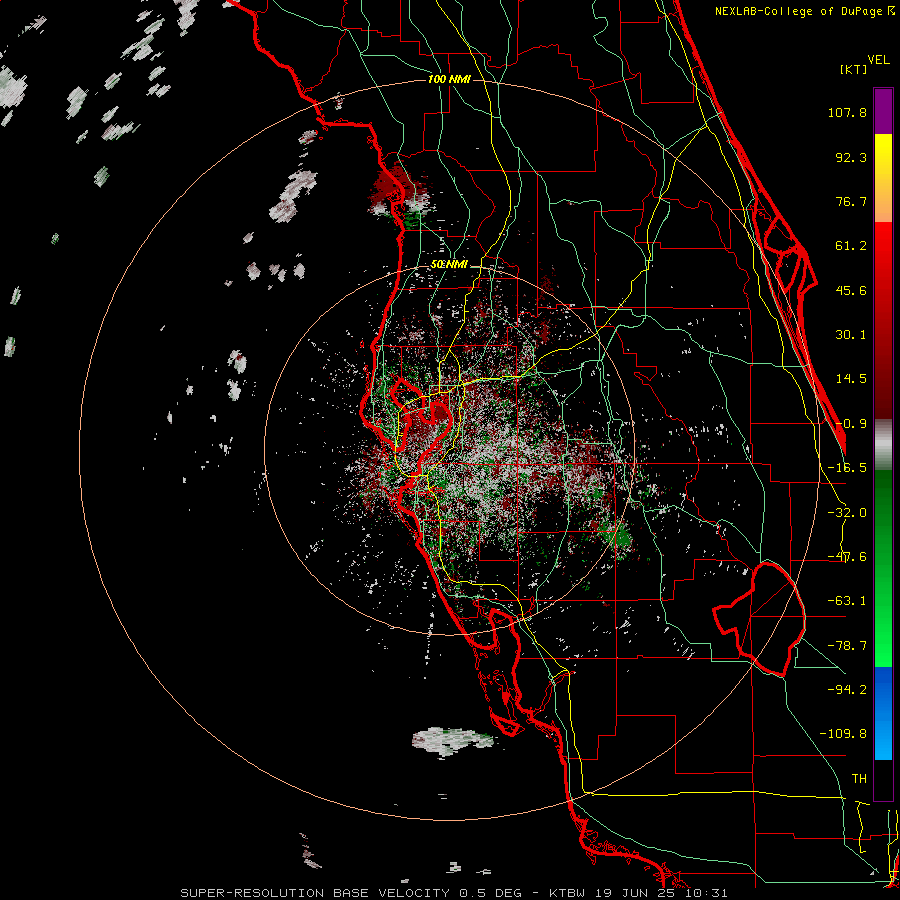900x900 pixels.
Task: Select the 76.7 velocity scale value
Action: tap(851, 201)
